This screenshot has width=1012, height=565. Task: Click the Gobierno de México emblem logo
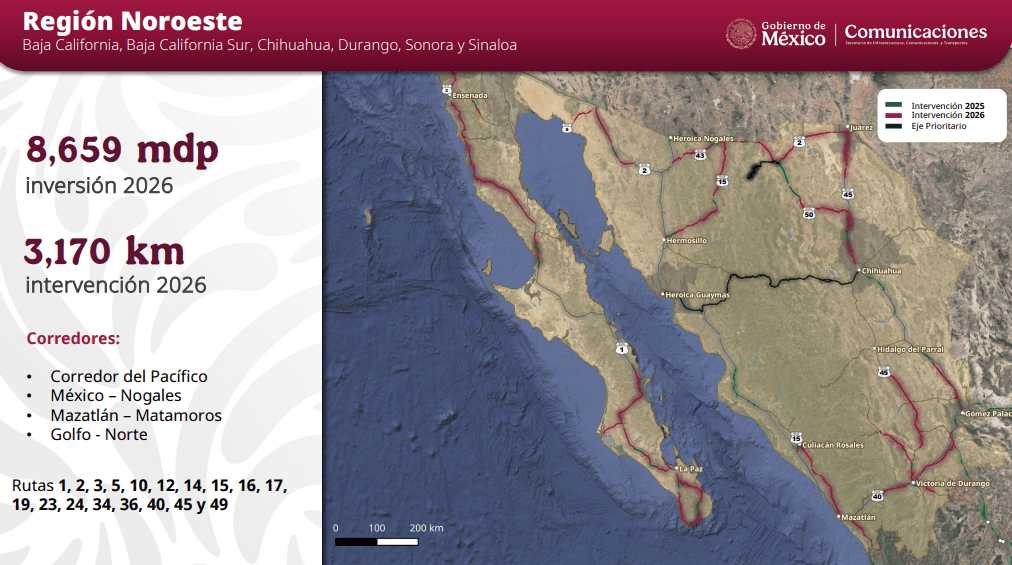741,34
